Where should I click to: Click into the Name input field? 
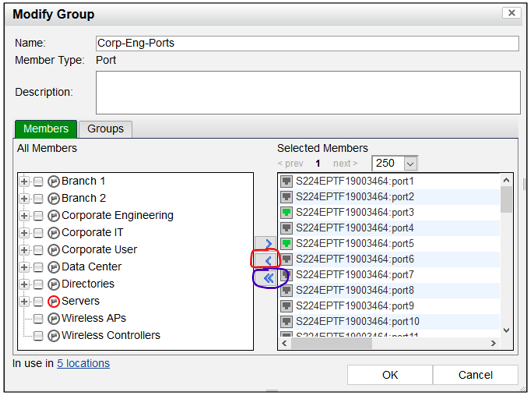point(307,44)
